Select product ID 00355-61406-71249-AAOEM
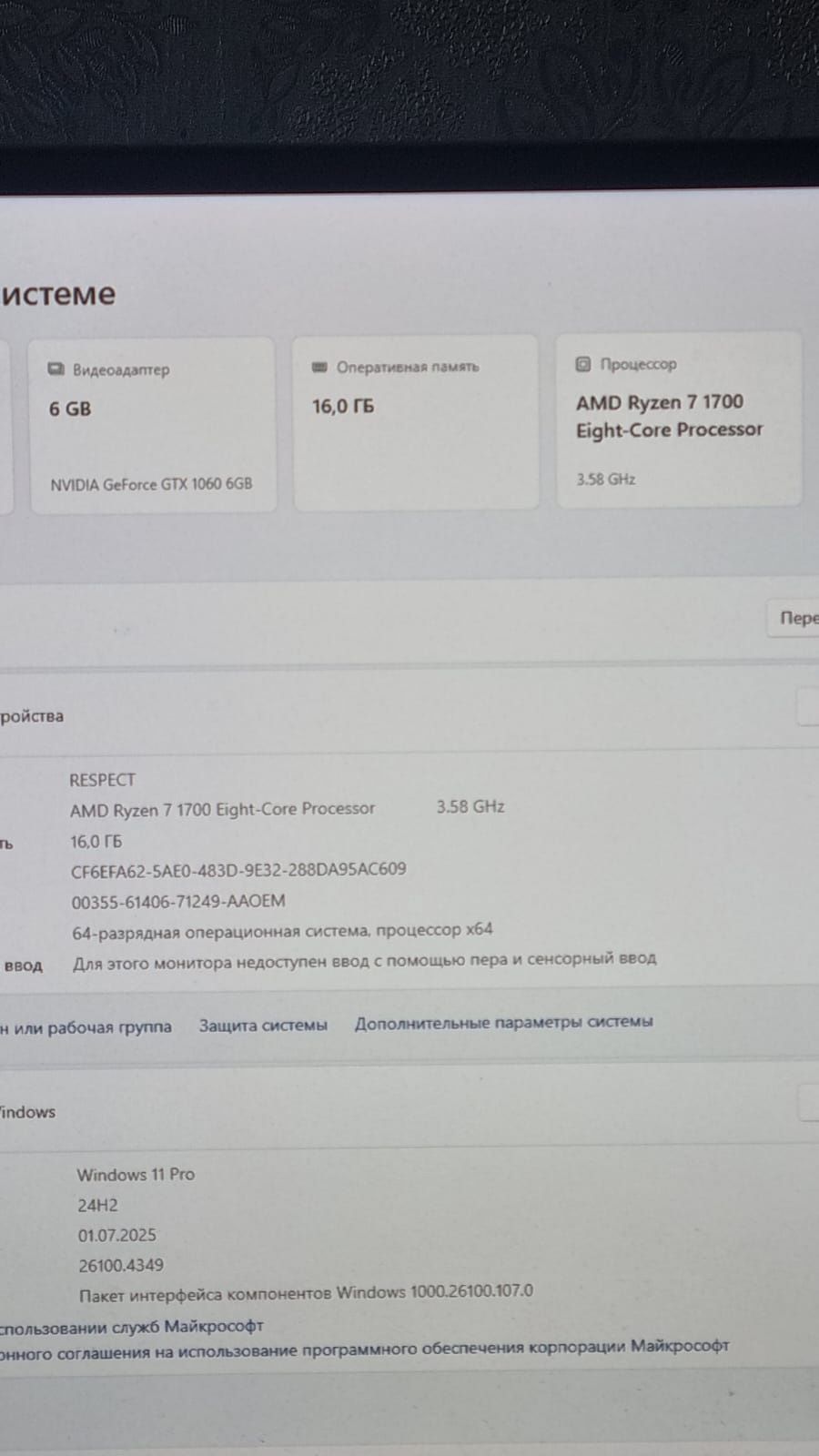This screenshot has width=819, height=1456. [x=178, y=902]
